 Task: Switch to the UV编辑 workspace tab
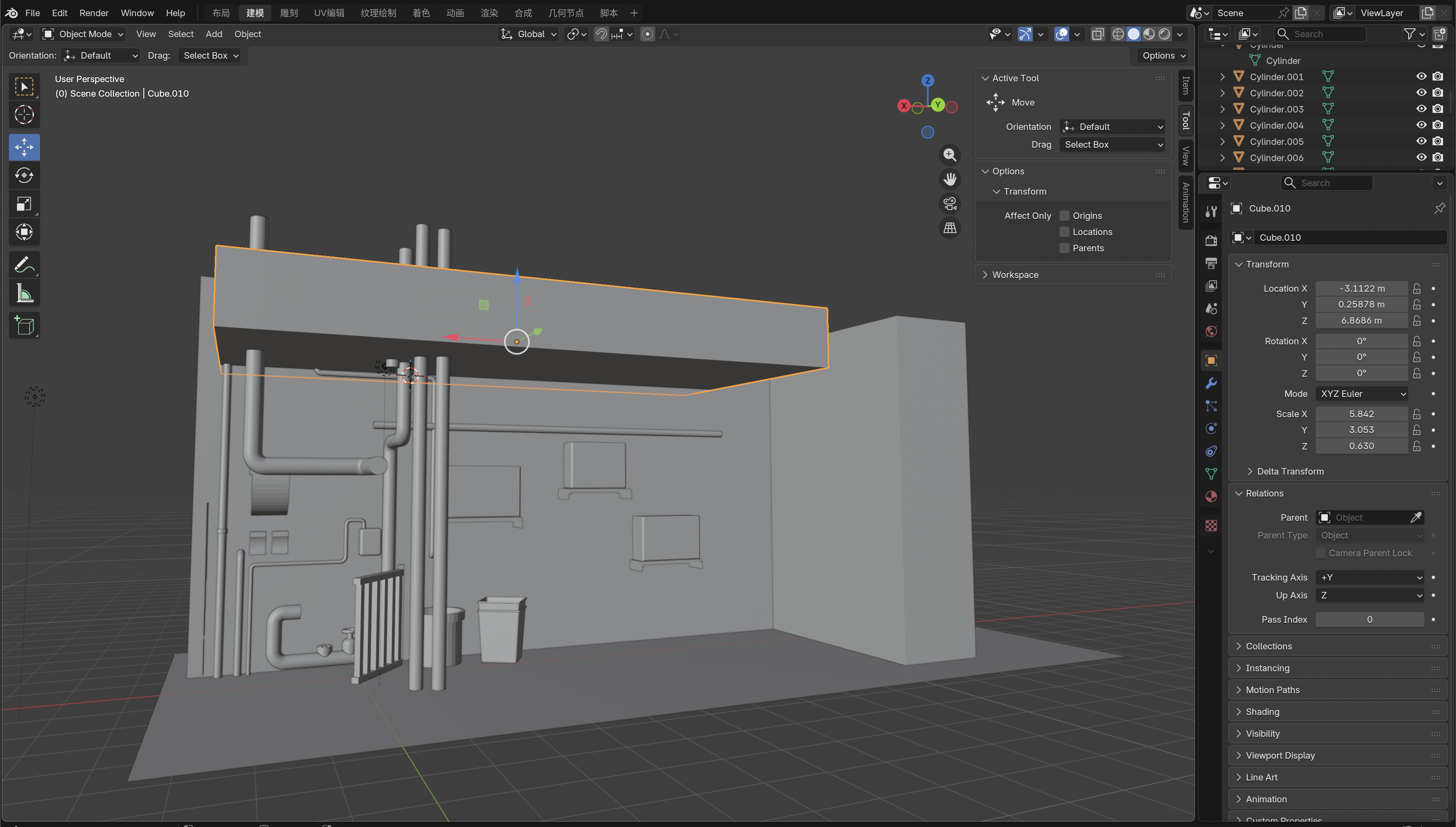coord(329,13)
